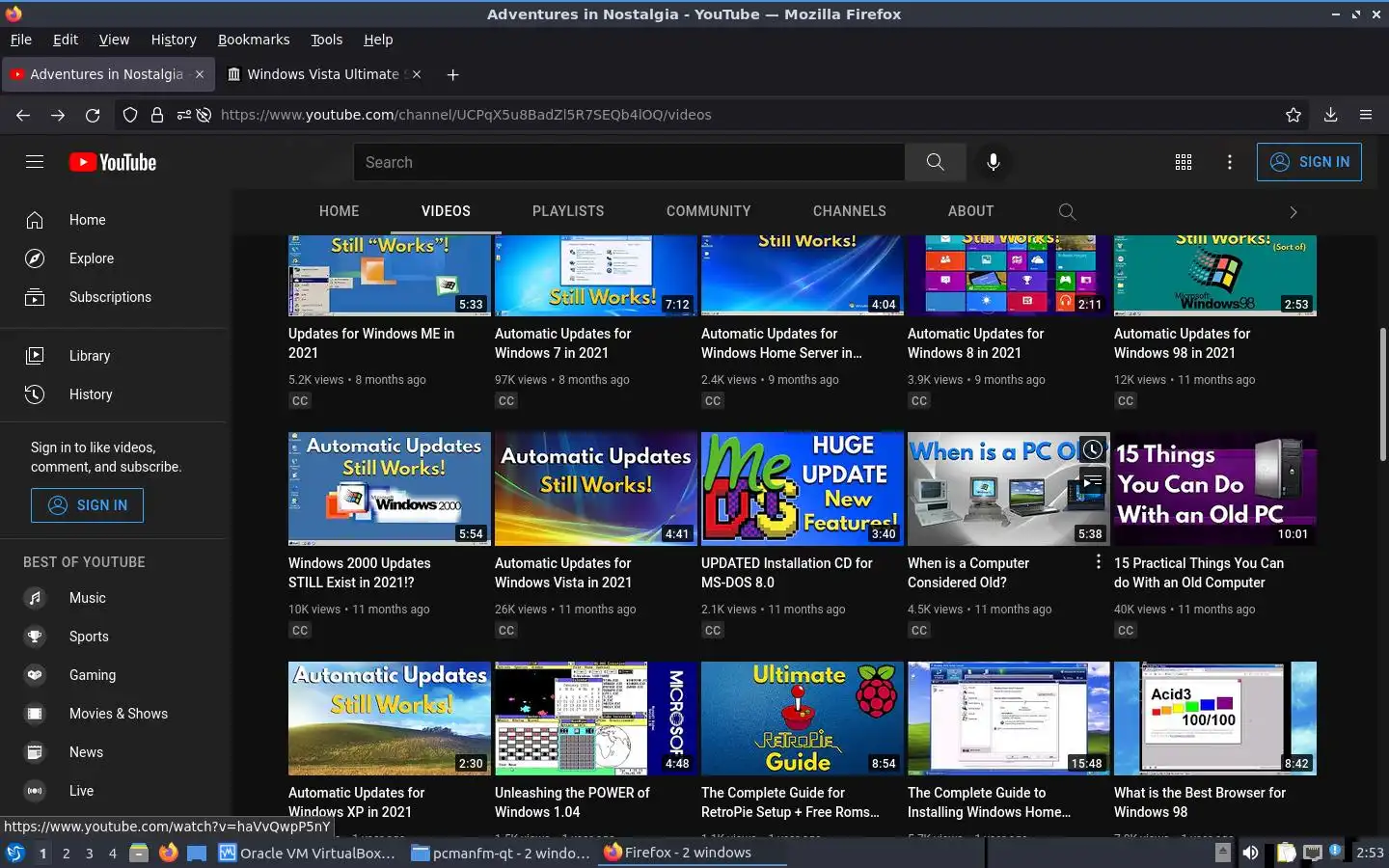Go forward with browser forward arrow
Viewport: 1389px width, 868px height.
click(58, 115)
